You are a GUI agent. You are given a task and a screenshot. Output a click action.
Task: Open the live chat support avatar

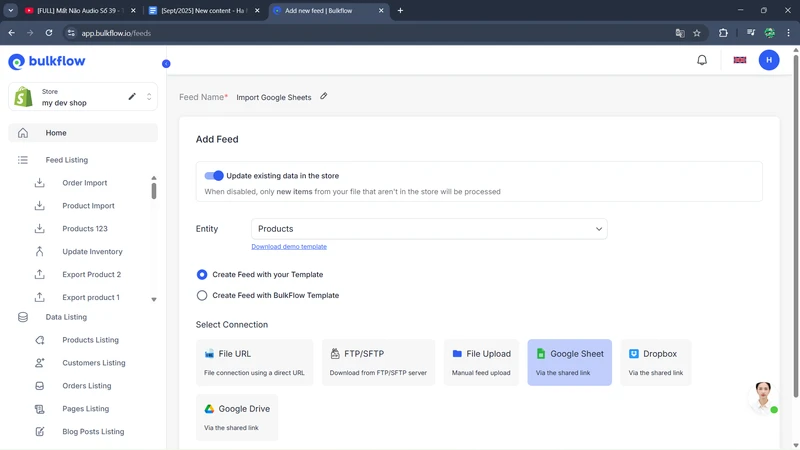tap(763, 395)
